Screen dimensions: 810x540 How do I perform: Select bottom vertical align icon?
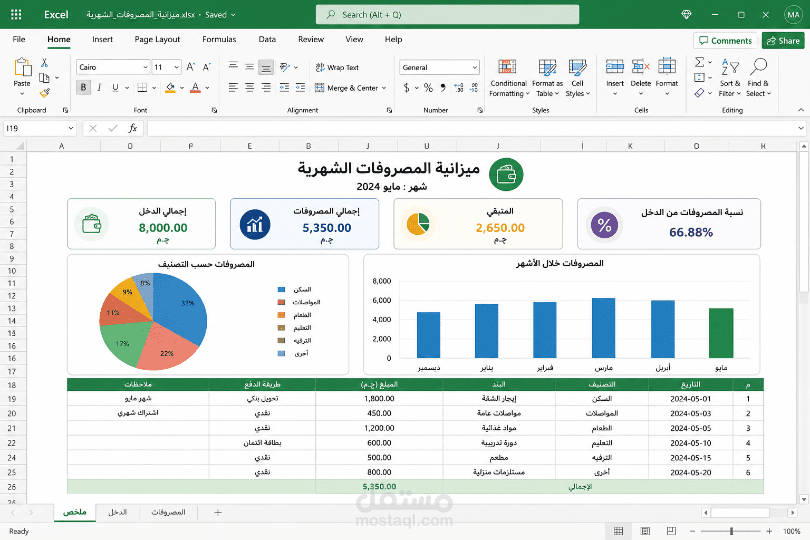(x=266, y=67)
